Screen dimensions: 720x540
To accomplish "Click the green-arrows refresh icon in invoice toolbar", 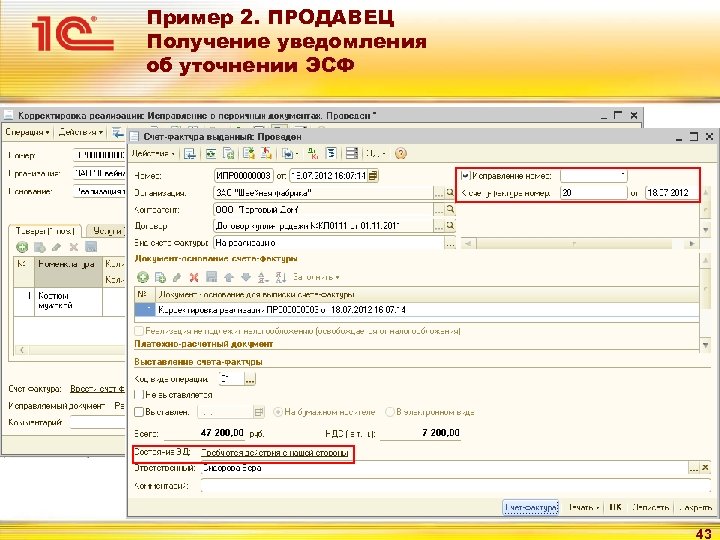I will click(x=211, y=153).
